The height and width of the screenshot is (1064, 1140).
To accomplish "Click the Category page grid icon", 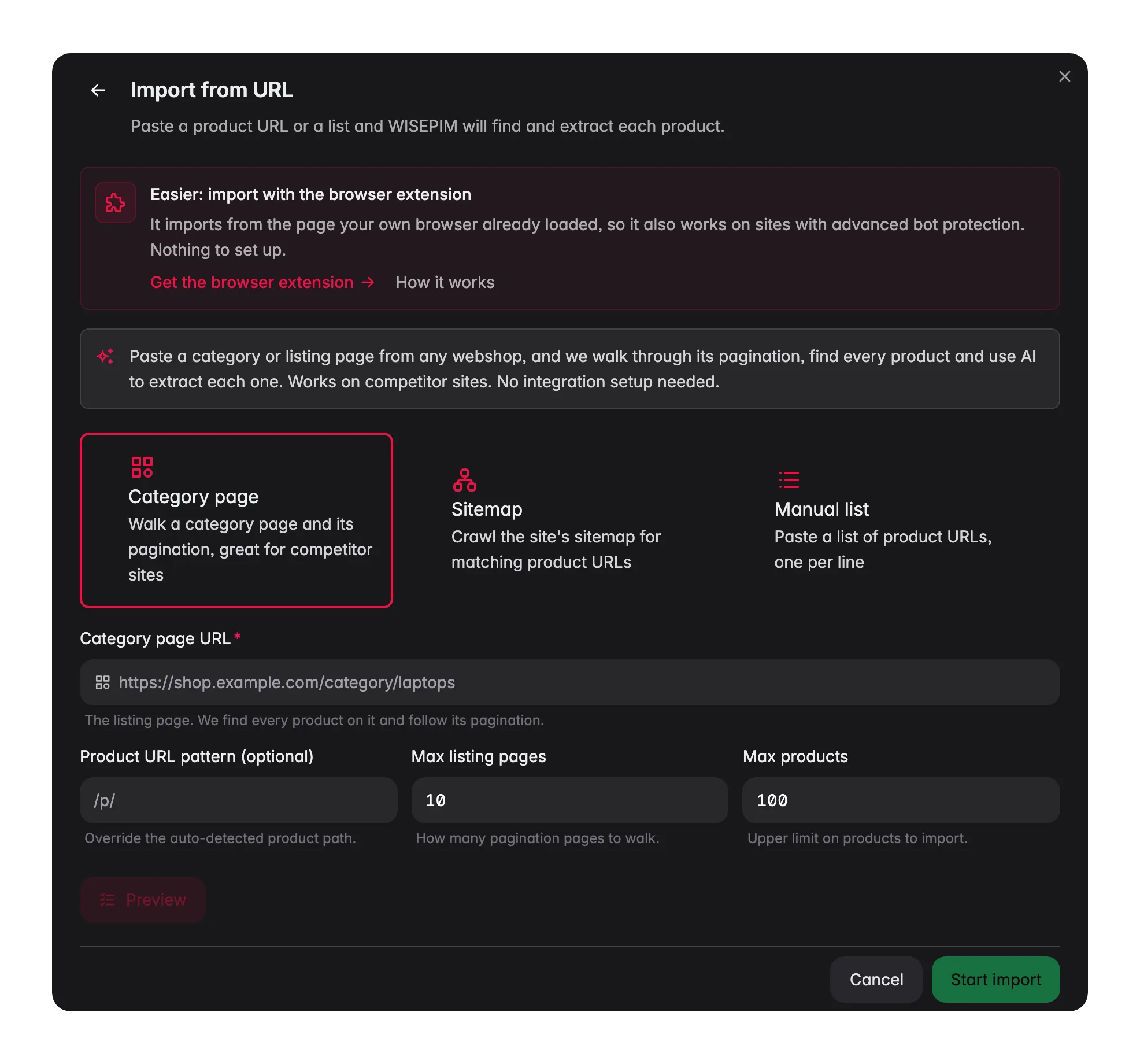I will pyautogui.click(x=142, y=467).
